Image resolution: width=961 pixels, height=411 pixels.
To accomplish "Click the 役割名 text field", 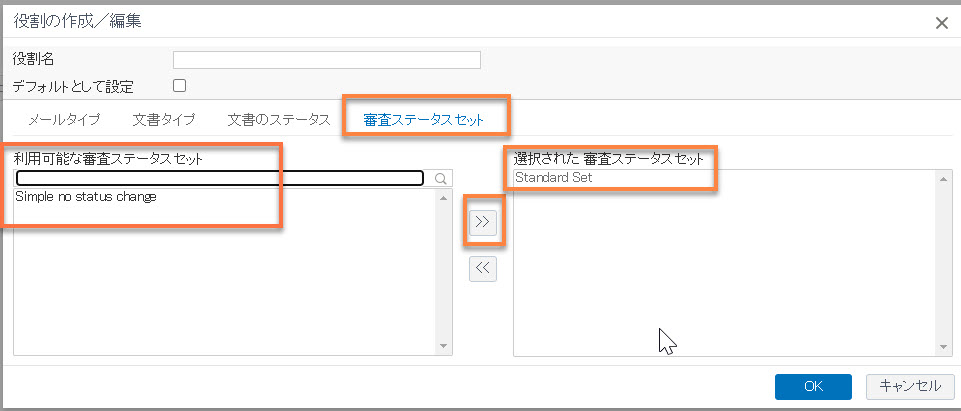I will pyautogui.click(x=327, y=59).
